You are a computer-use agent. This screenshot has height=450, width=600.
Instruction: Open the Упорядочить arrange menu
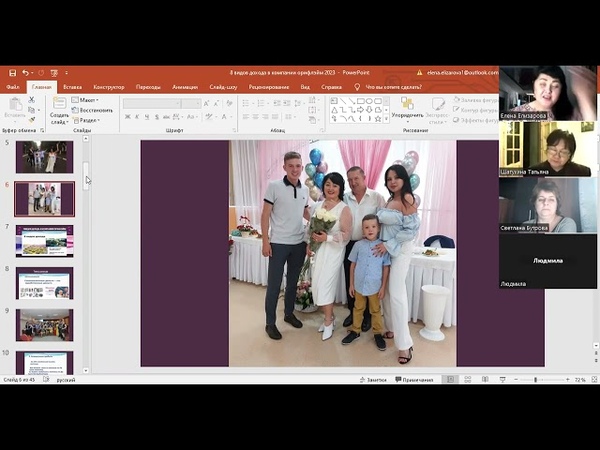coord(408,111)
